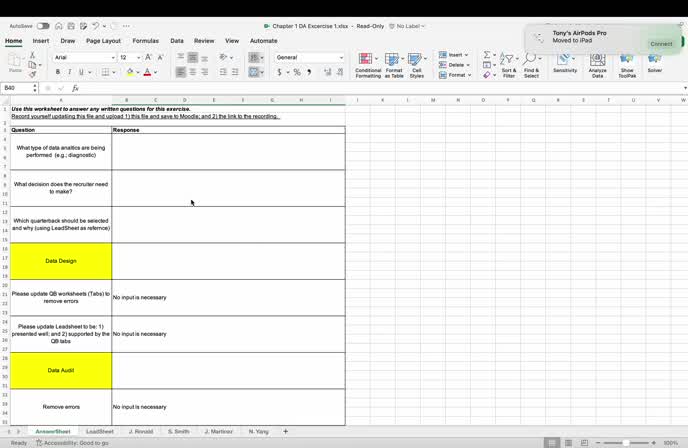Click the Decrease Font Size icon
The width and height of the screenshot is (688, 448).
tap(160, 57)
